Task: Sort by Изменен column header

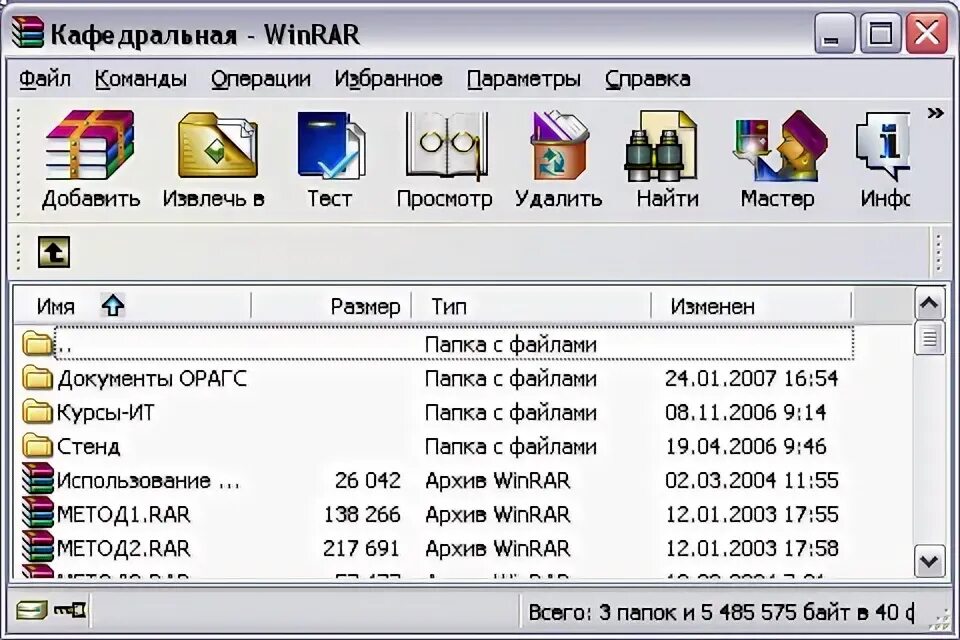Action: pyautogui.click(x=751, y=306)
